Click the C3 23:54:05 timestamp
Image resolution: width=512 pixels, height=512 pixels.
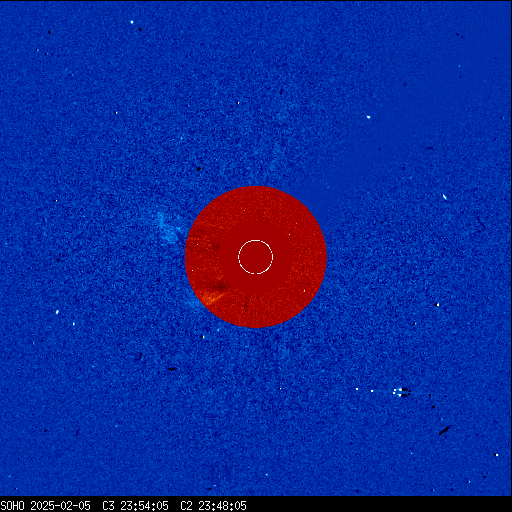coord(135,506)
